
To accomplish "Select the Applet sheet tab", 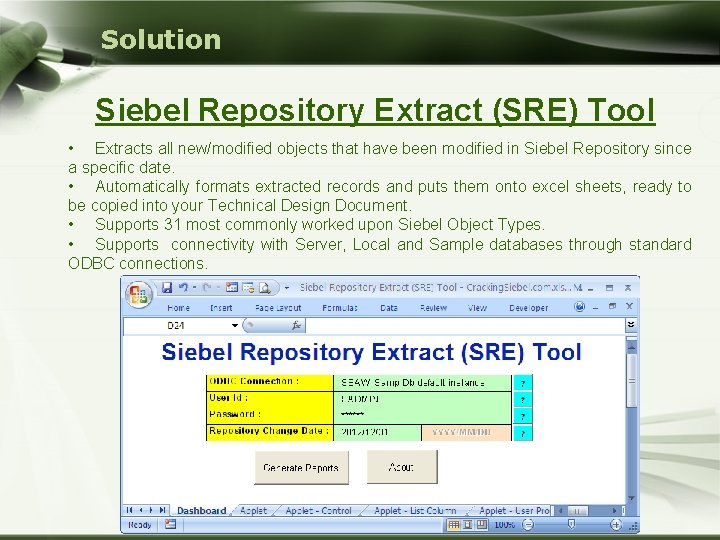I will 253,511.
